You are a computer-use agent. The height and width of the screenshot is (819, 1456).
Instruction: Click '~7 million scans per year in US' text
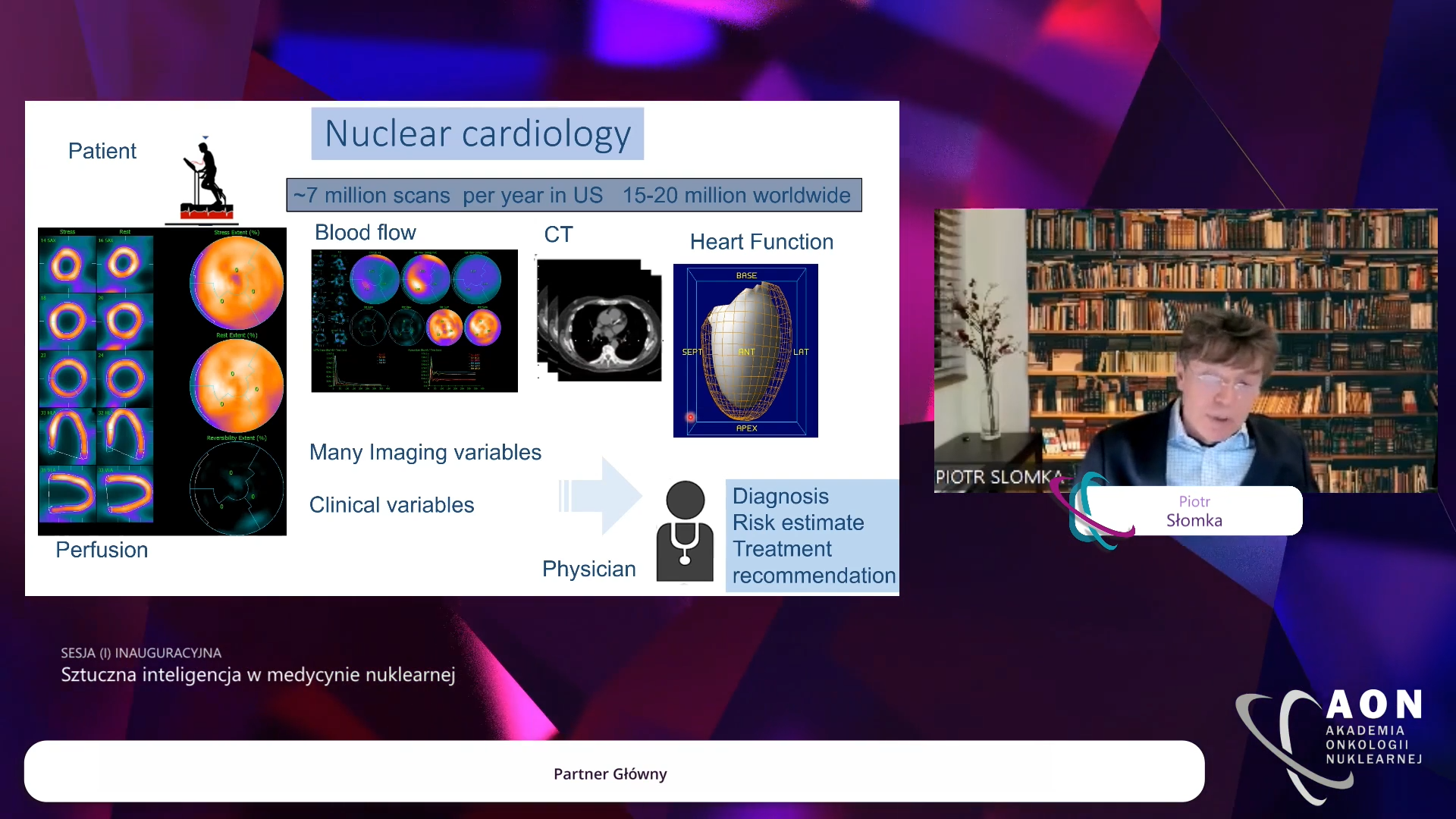448,196
